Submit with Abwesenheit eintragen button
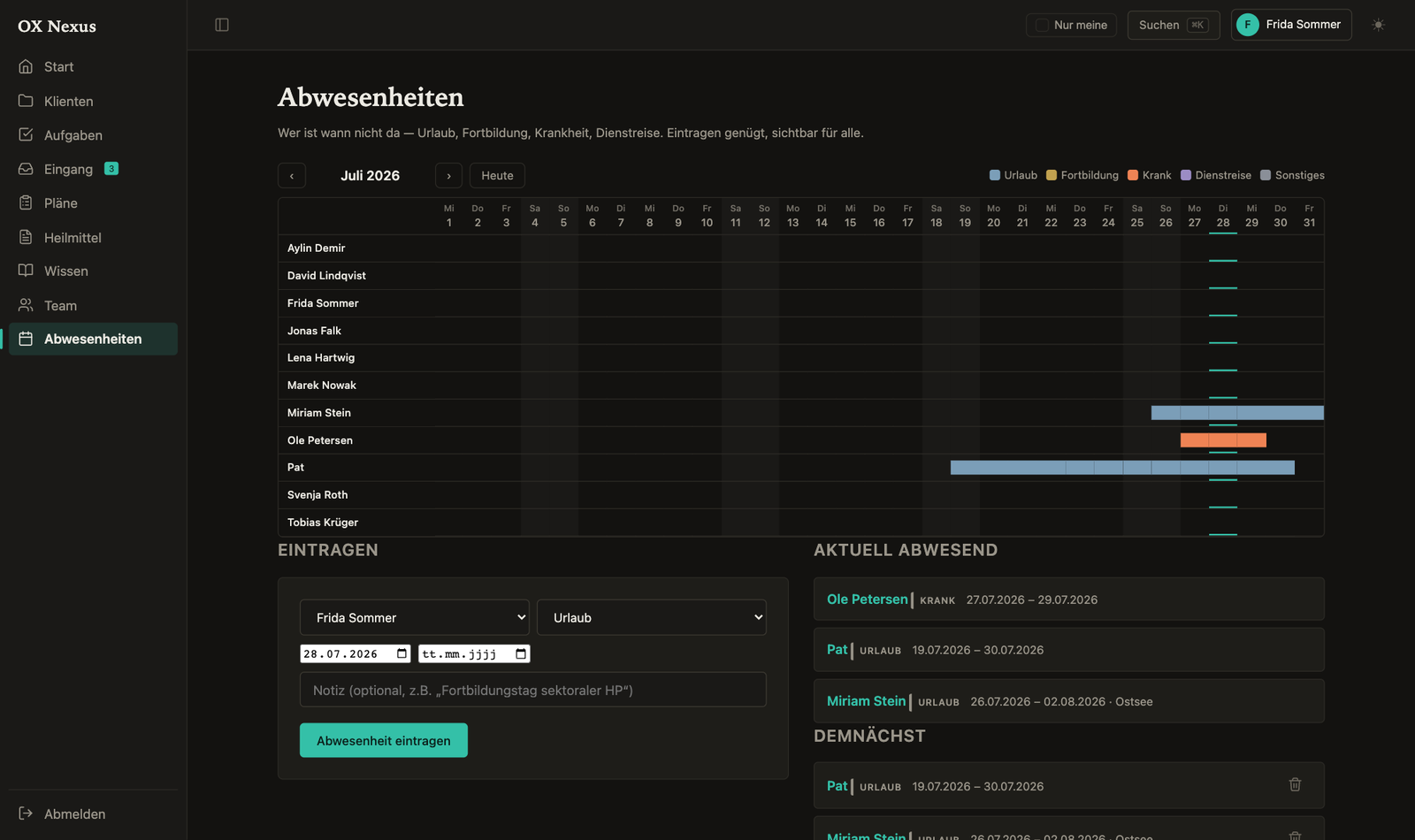 (384, 740)
